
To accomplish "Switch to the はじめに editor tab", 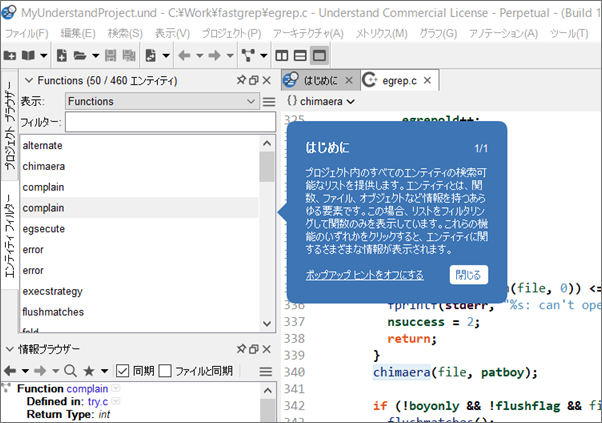I will (321, 81).
